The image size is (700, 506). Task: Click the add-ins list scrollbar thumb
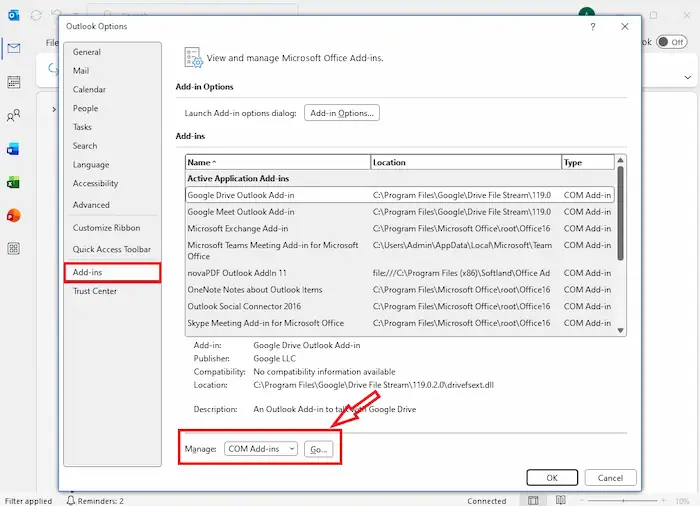[620, 213]
